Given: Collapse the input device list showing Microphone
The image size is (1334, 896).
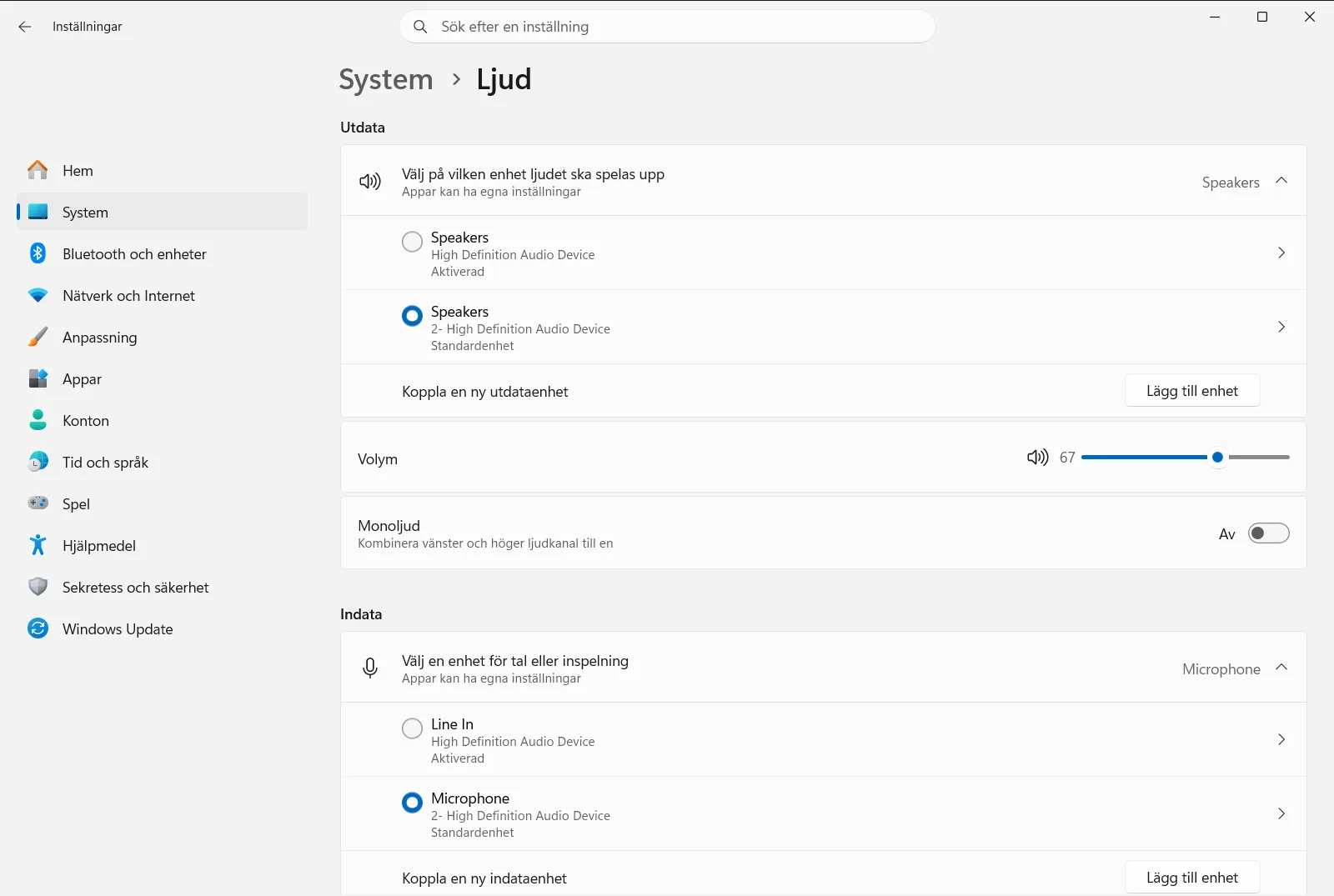Looking at the screenshot, I should coord(1281,668).
